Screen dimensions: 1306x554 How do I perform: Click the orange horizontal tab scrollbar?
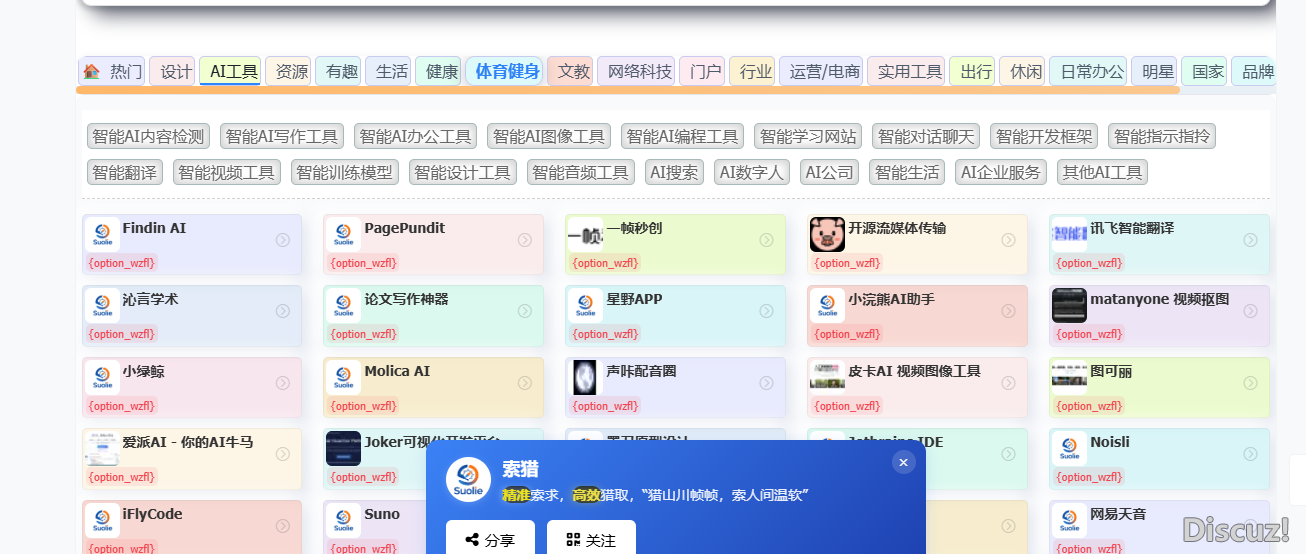pyautogui.click(x=628, y=90)
